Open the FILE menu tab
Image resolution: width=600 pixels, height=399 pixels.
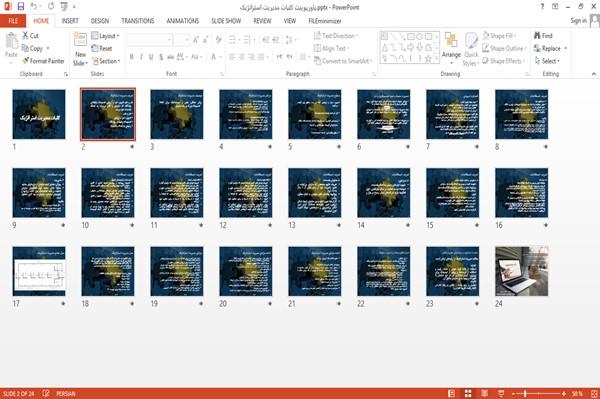coord(13,21)
